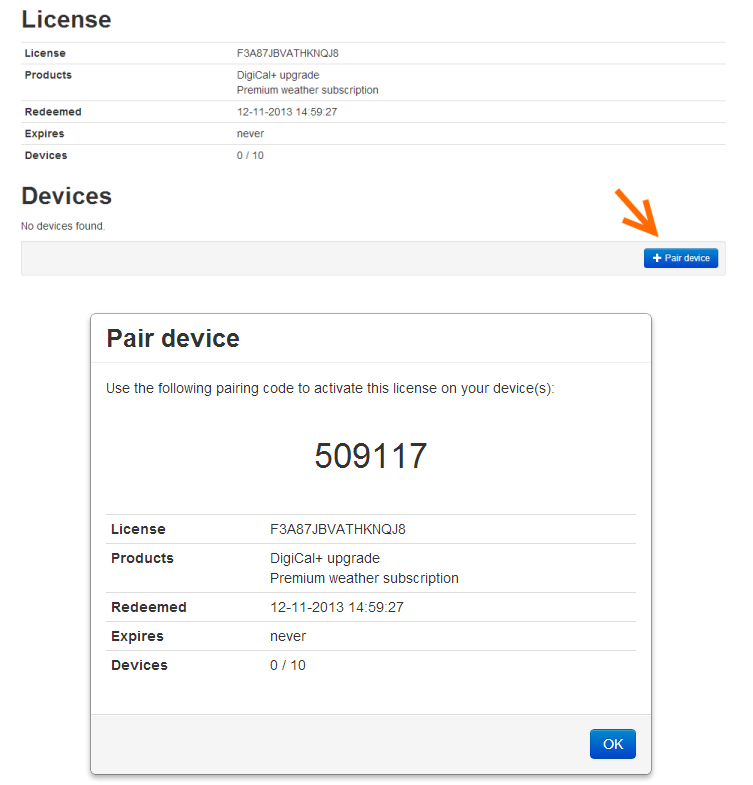Click the Redeemed date inside the dialog
This screenshot has height=785, width=753.
[x=337, y=607]
